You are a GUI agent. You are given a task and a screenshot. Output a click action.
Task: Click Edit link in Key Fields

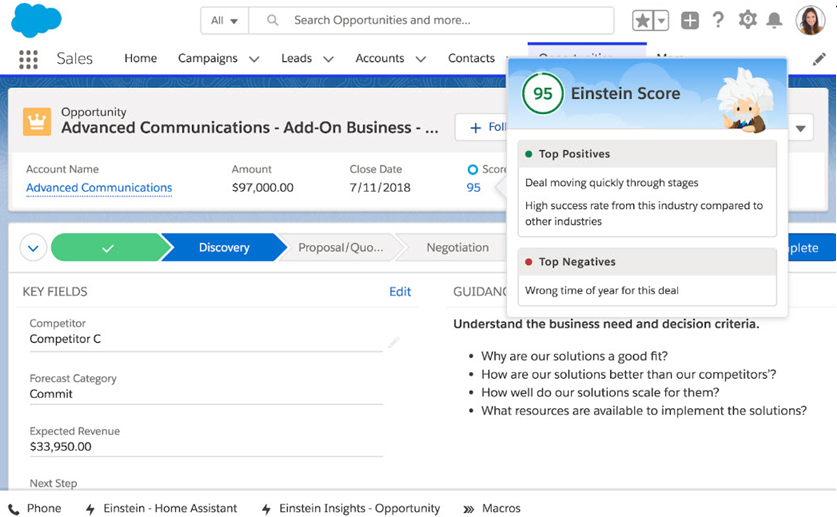click(400, 292)
